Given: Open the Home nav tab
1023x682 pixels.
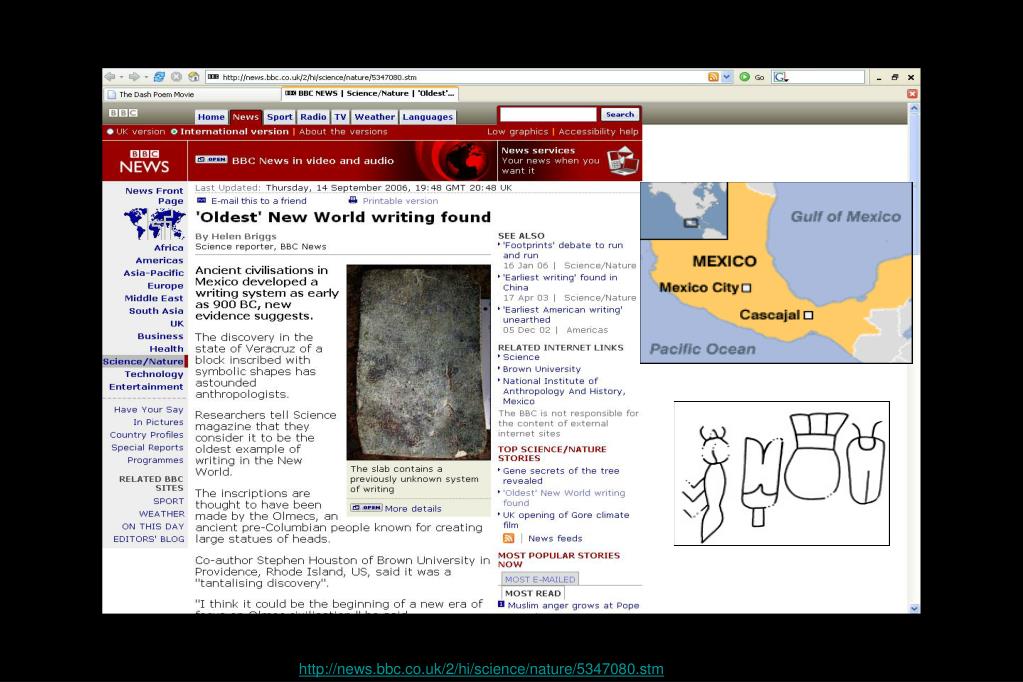Looking at the screenshot, I should pyautogui.click(x=211, y=117).
